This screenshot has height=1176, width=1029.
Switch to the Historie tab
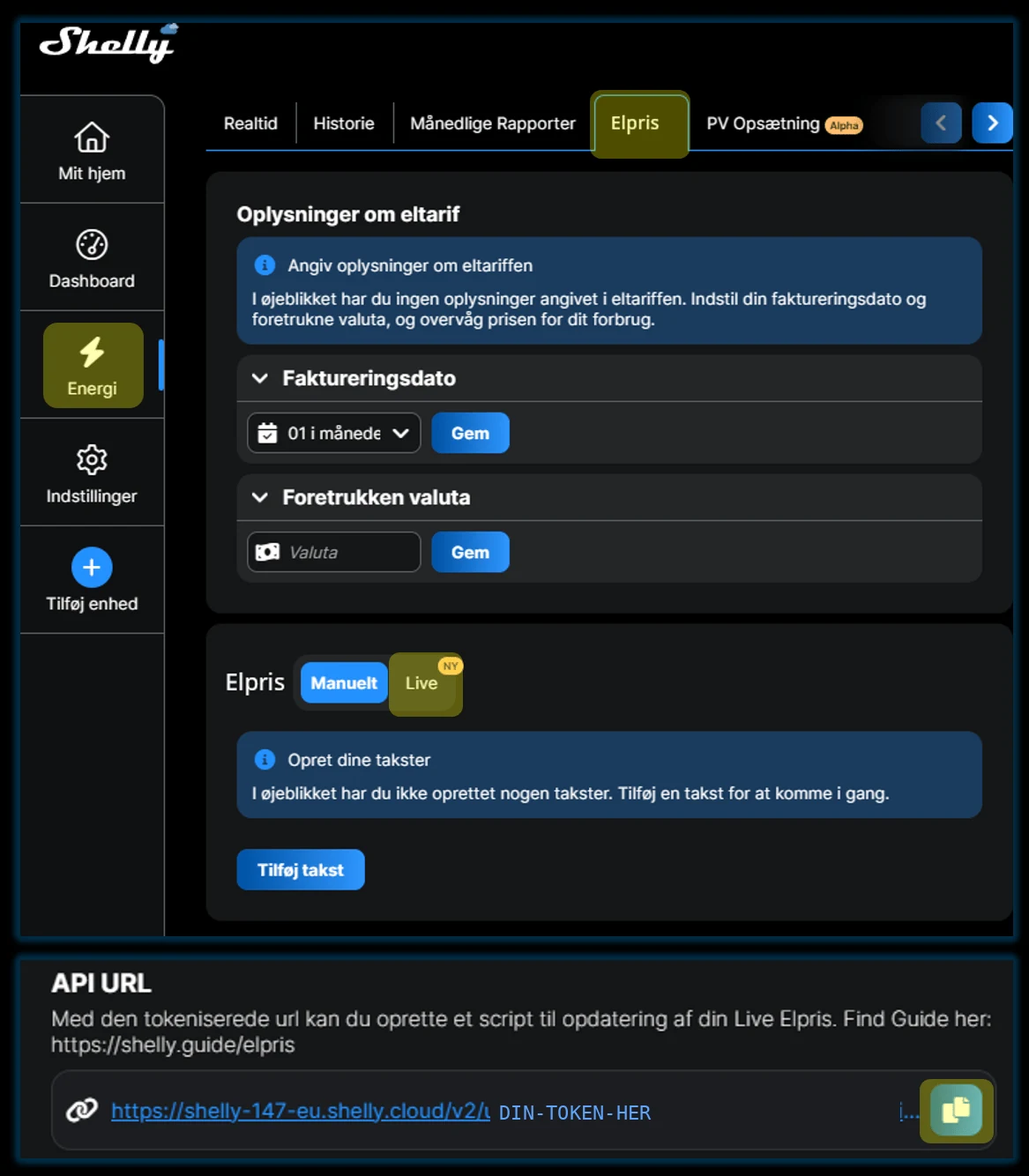pos(344,123)
